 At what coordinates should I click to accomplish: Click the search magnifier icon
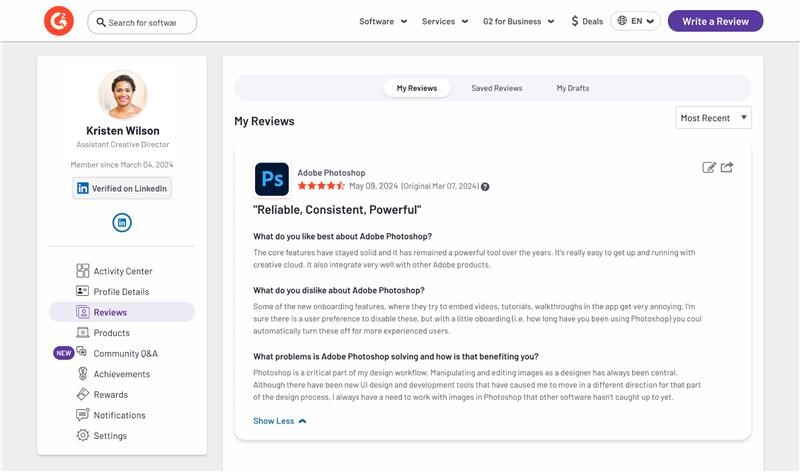pyautogui.click(x=101, y=22)
